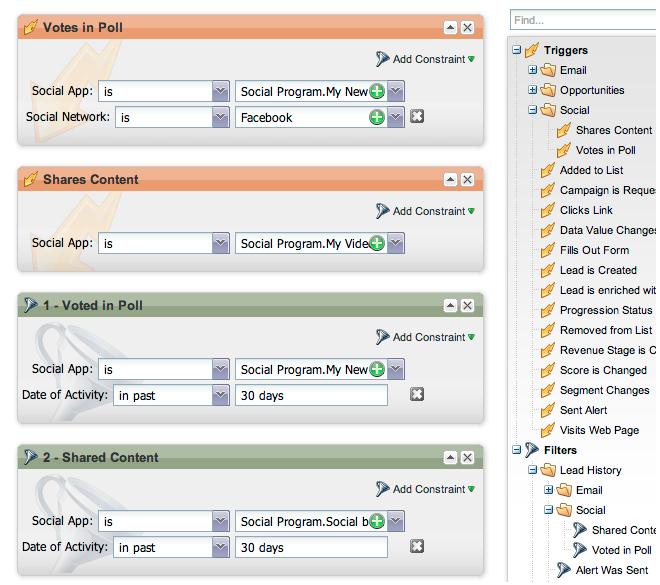This screenshot has height=585, width=660.
Task: Expand the Email folder under Triggers
Action: click(x=533, y=70)
